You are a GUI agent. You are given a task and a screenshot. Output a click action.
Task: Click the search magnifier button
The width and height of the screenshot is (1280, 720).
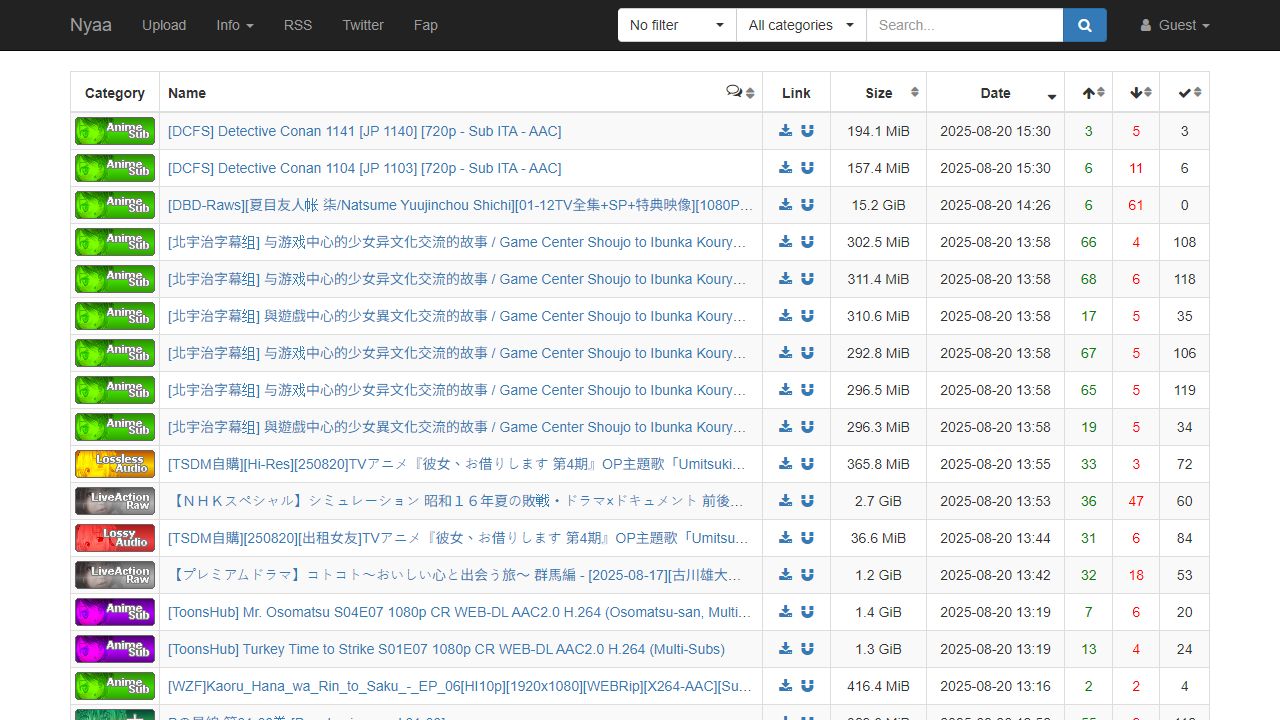[x=1085, y=25]
